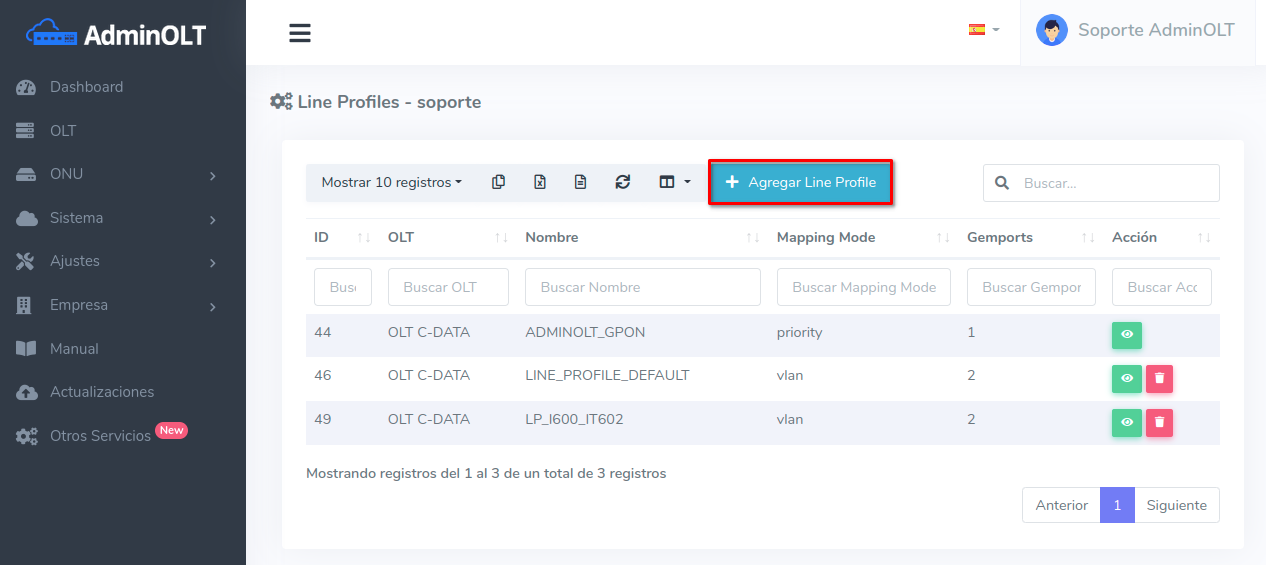Open the Mostrar 10 registros dropdown
Image resolution: width=1266 pixels, height=565 pixels.
[391, 182]
